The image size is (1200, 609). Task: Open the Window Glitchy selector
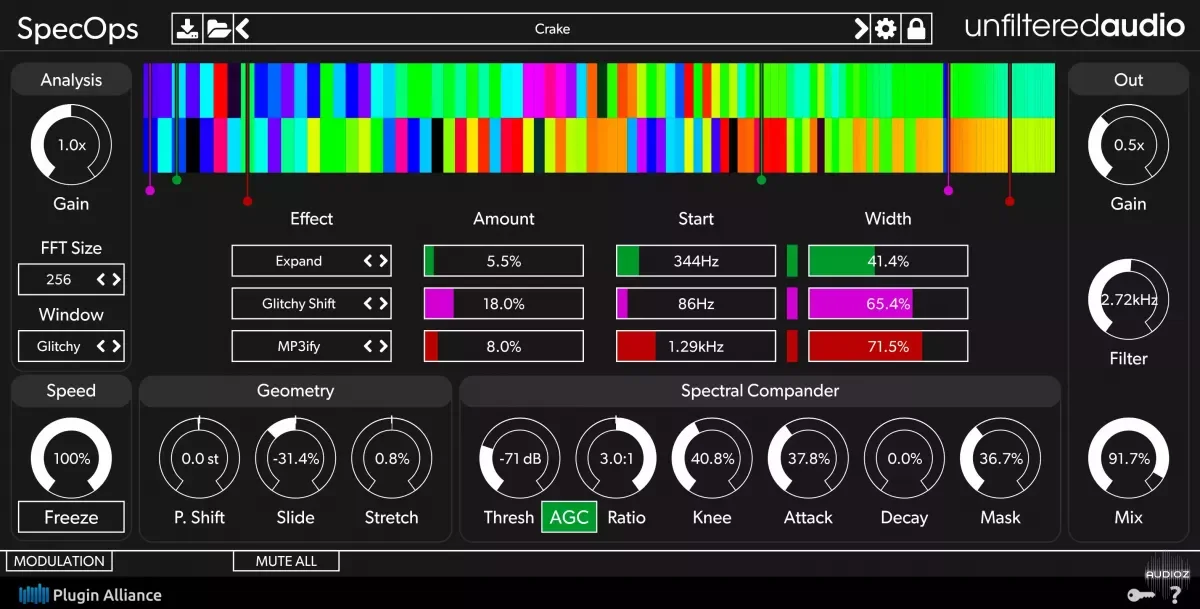pos(71,346)
